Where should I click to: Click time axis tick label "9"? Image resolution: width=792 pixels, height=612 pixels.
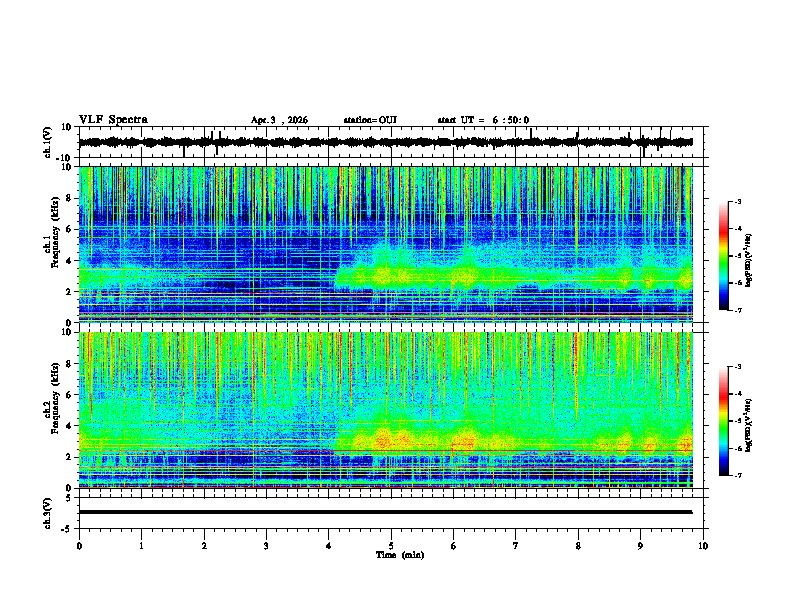pyautogui.click(x=640, y=546)
